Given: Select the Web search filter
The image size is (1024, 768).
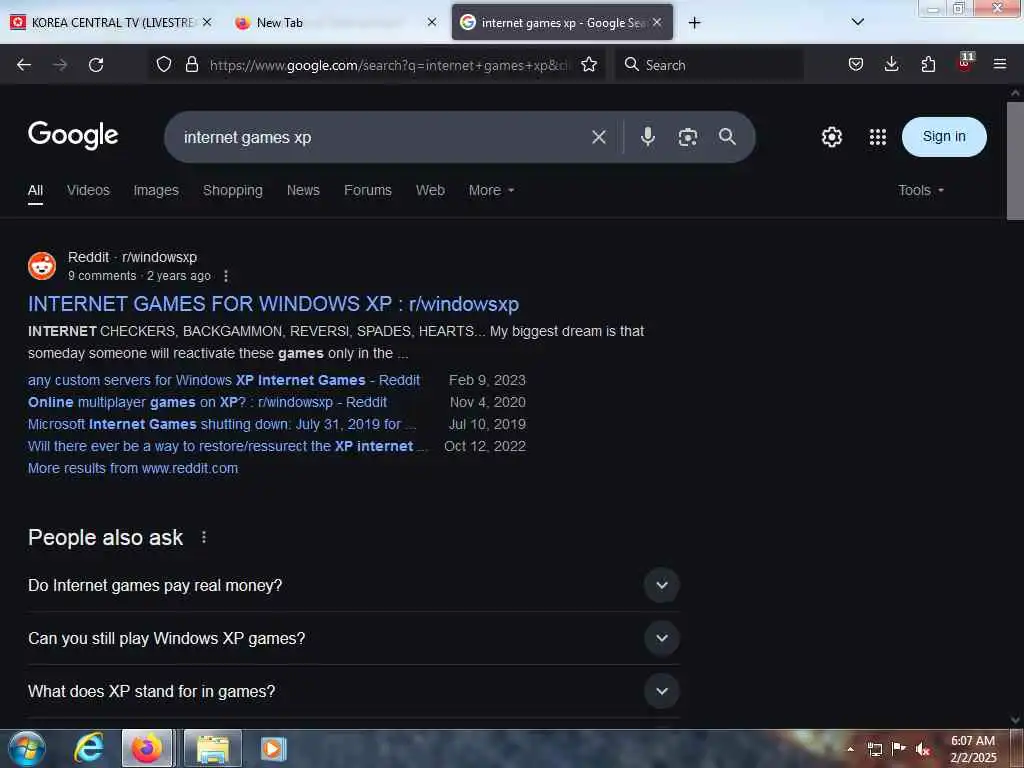Looking at the screenshot, I should [x=430, y=190].
